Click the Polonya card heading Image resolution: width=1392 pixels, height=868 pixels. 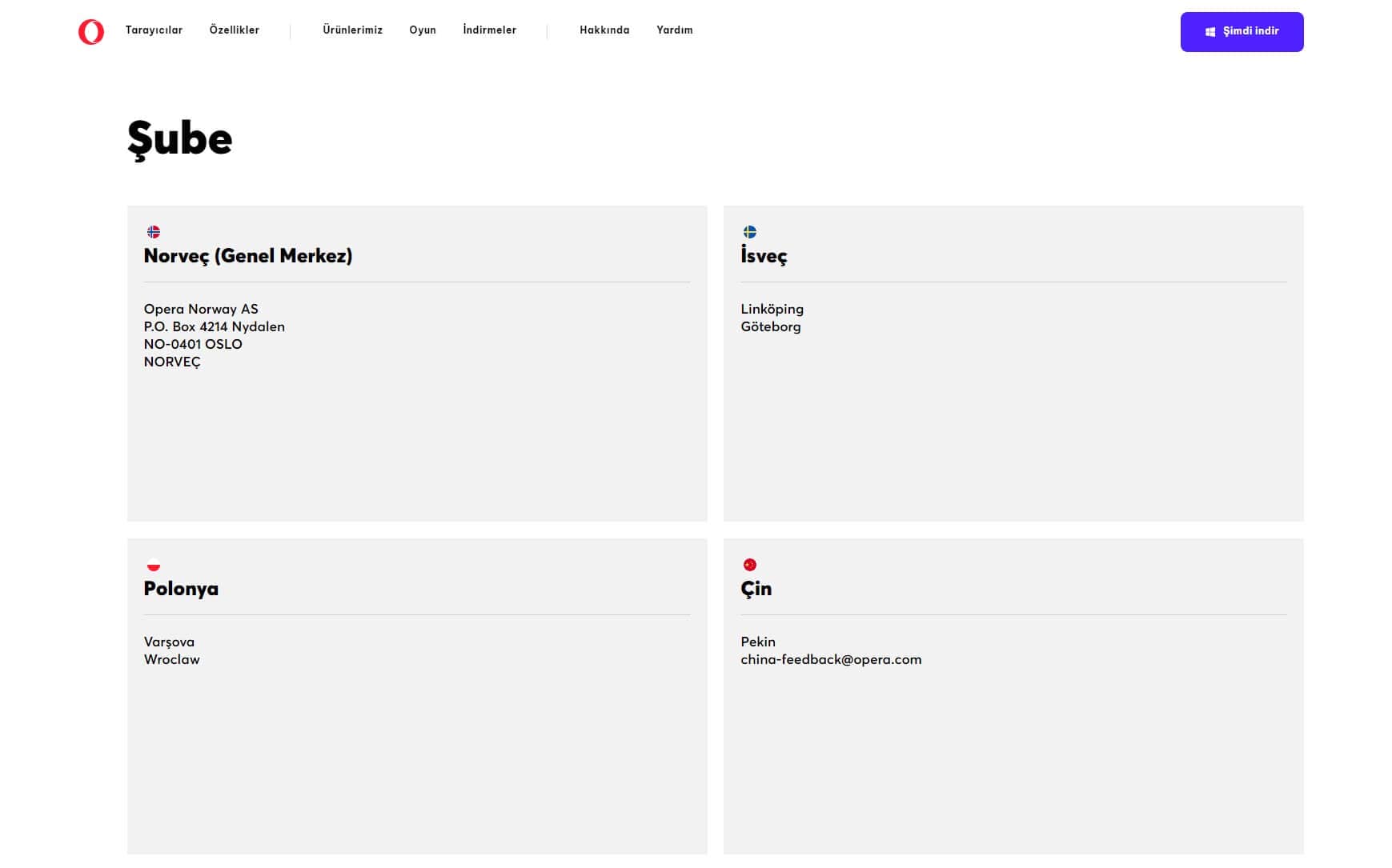tap(181, 588)
